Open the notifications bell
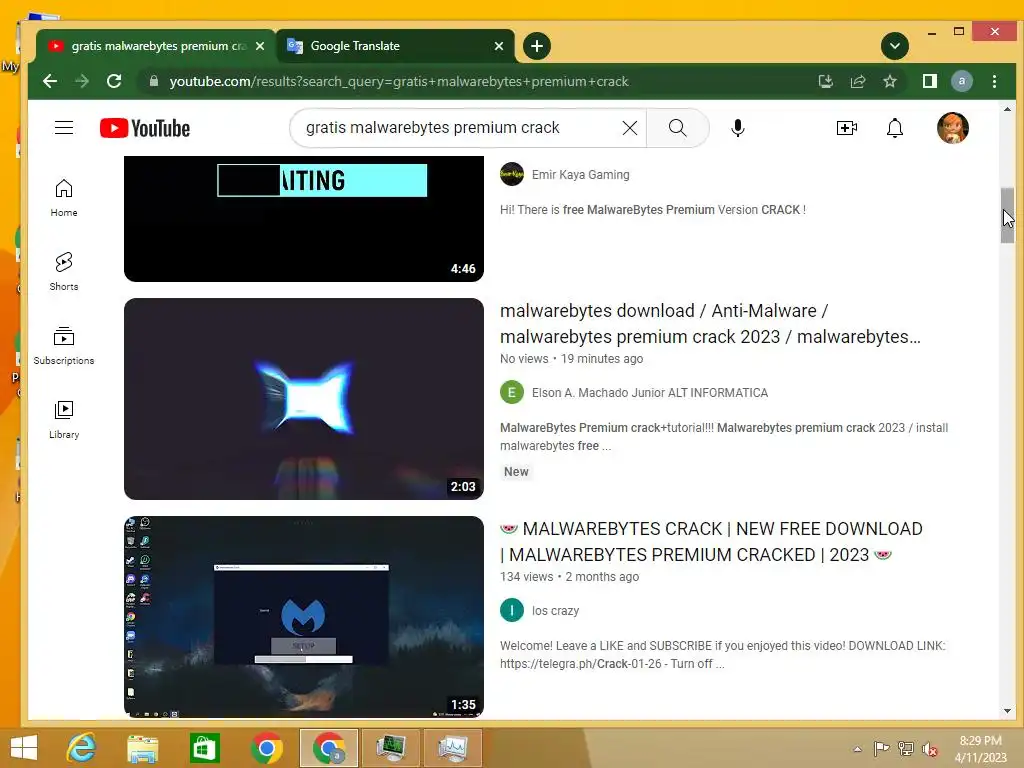Screen dimensions: 1024x768 [895, 128]
